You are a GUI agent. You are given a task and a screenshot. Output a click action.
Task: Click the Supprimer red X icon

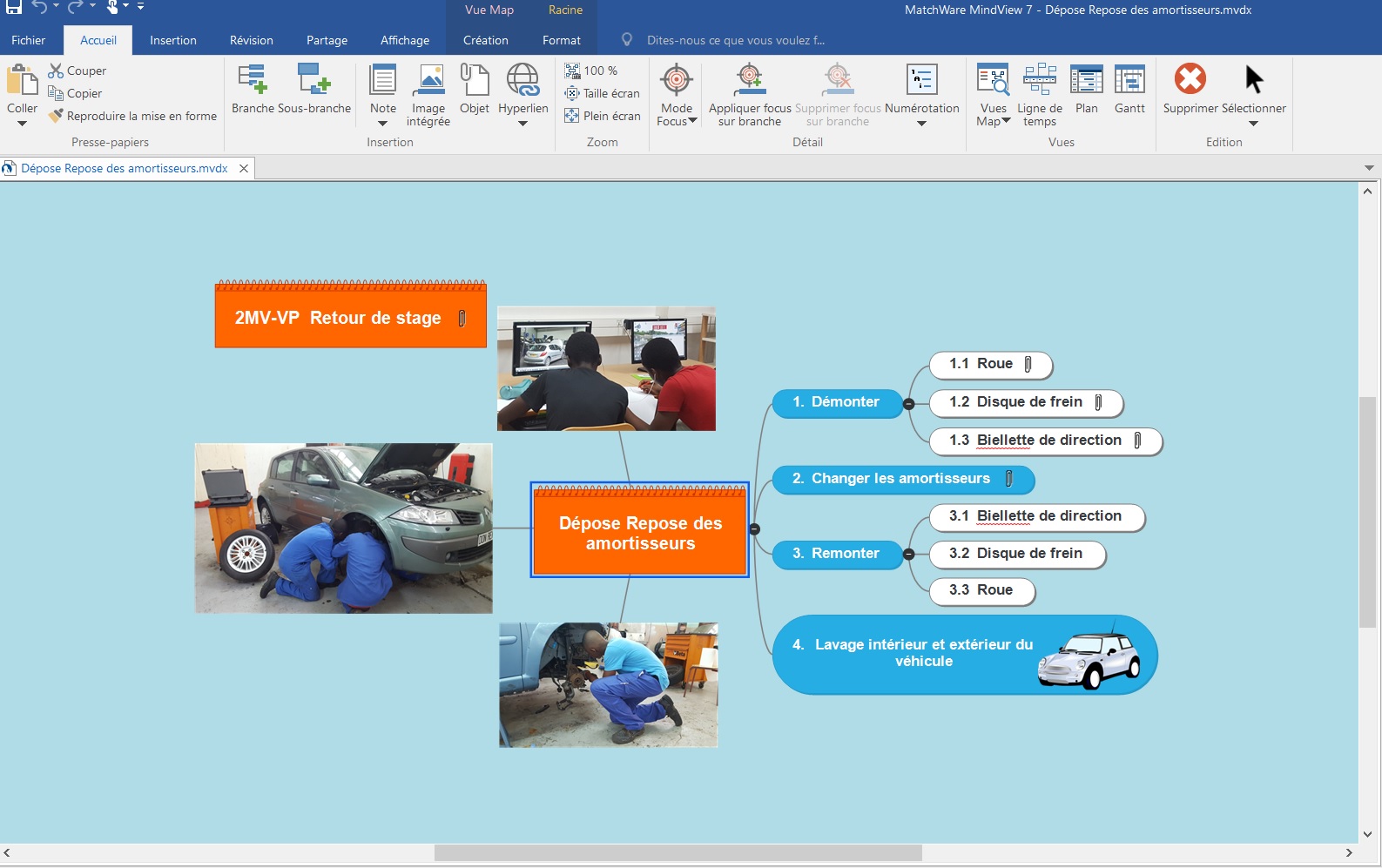click(x=1190, y=80)
